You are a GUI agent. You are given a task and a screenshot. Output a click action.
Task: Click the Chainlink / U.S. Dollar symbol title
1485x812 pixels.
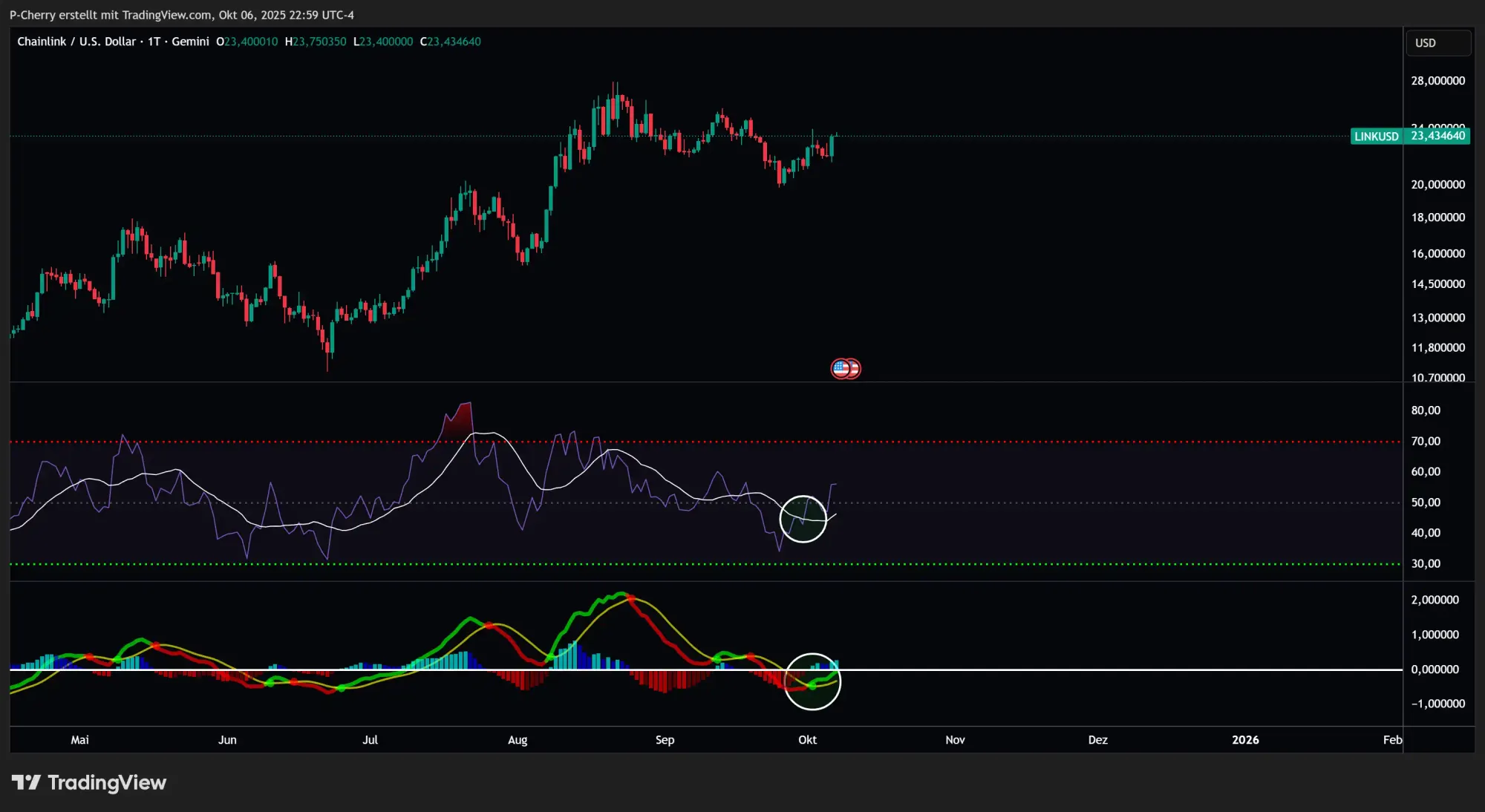[76, 42]
